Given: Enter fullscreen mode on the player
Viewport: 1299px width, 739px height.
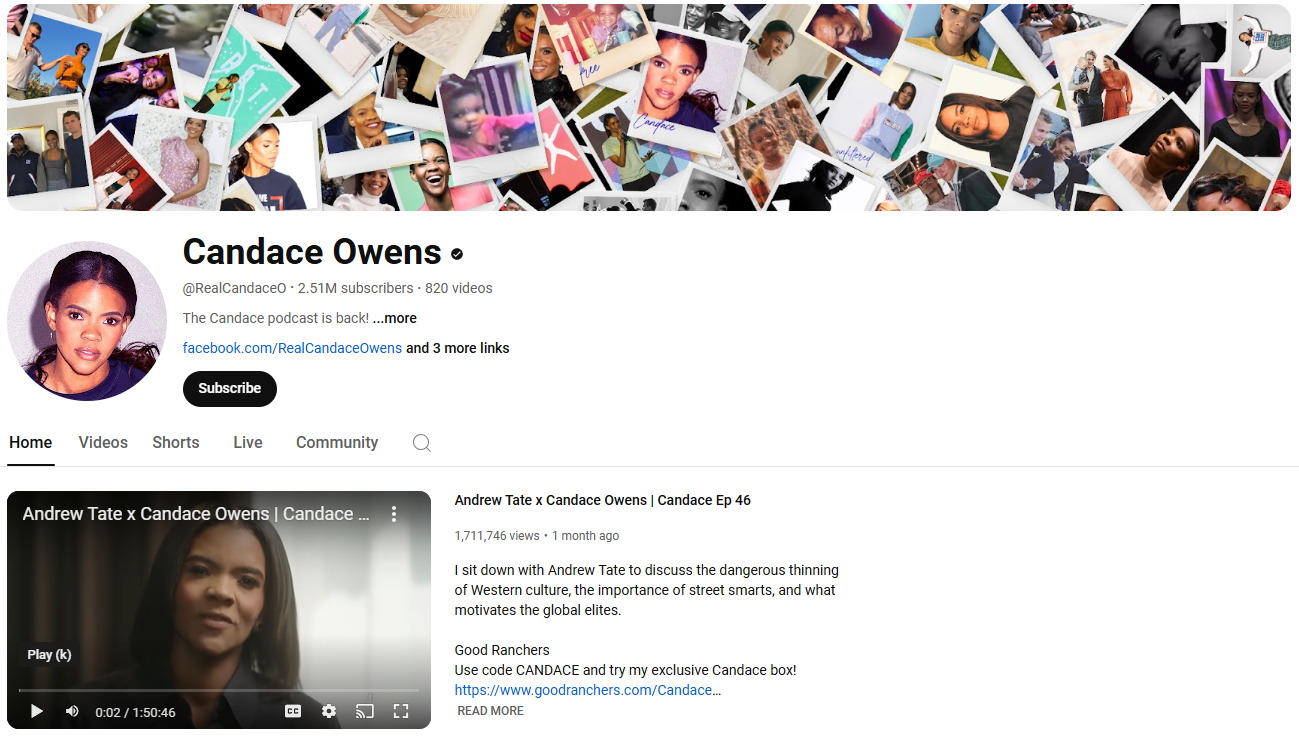Looking at the screenshot, I should (x=401, y=711).
